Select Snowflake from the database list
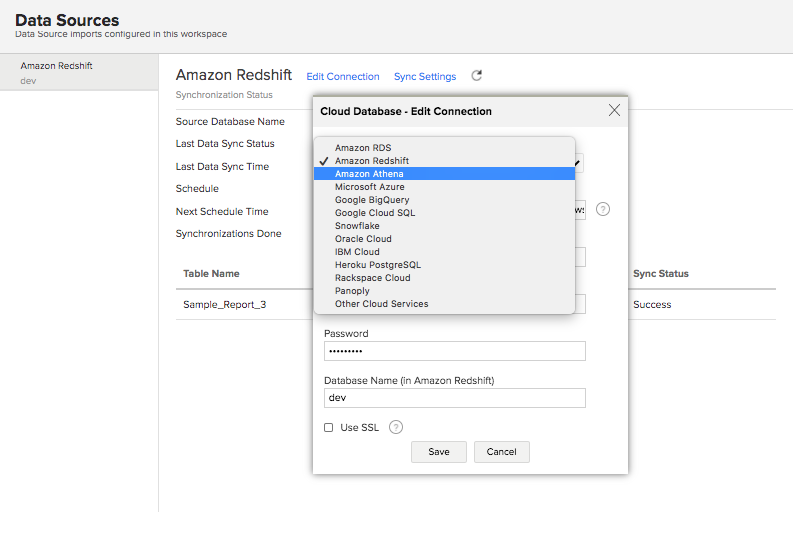 click(445, 226)
